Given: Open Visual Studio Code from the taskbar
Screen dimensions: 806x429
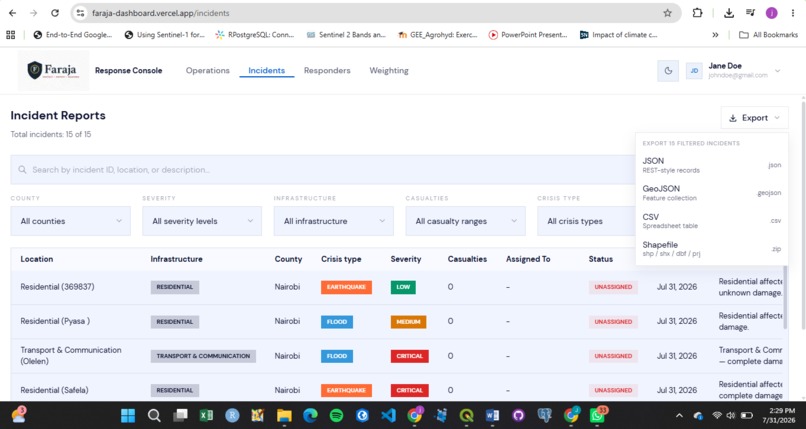Looking at the screenshot, I should [389, 415].
